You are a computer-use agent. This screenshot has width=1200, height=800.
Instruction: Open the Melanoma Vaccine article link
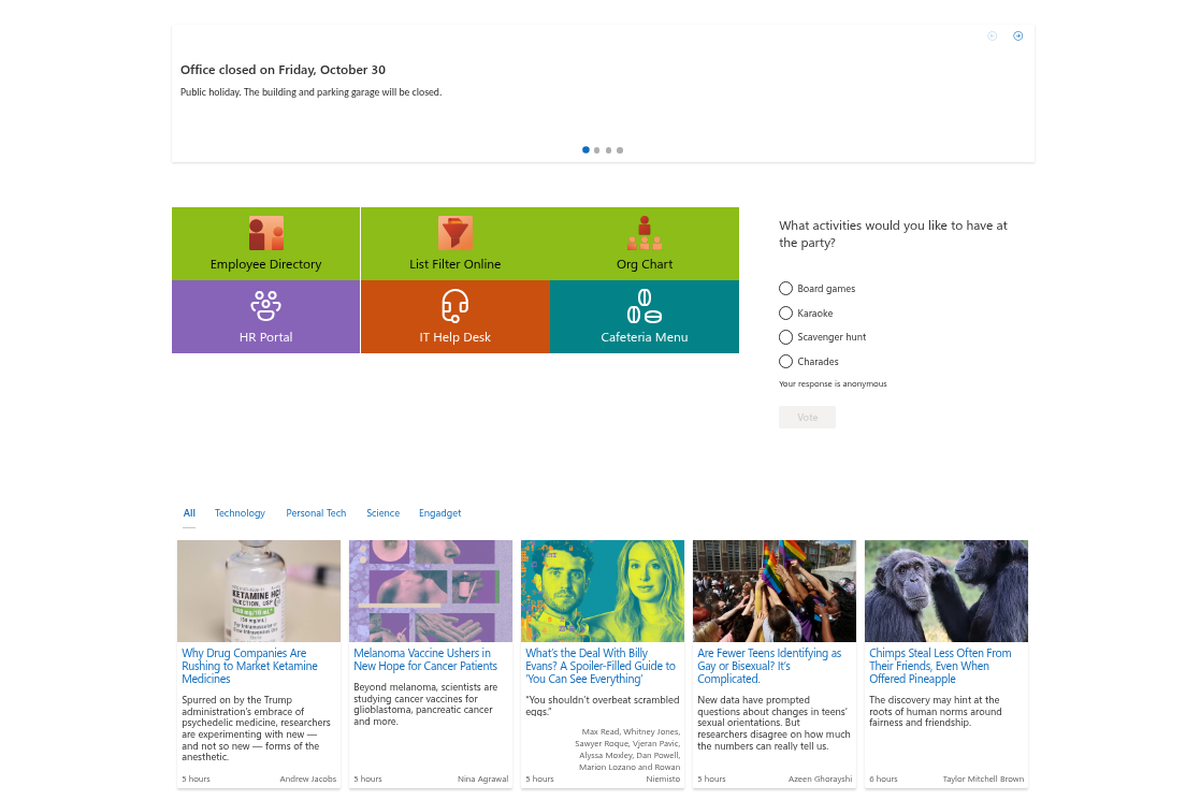click(425, 659)
